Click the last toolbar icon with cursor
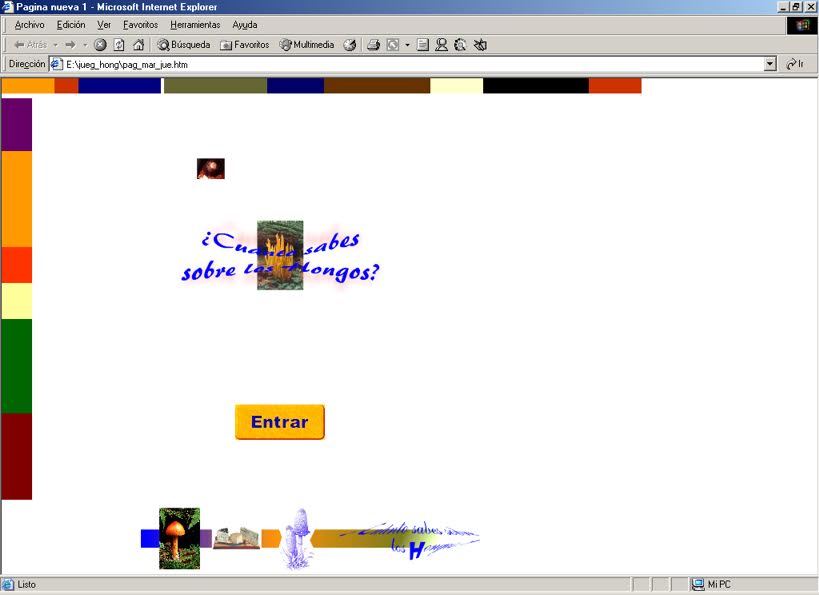 coord(480,45)
